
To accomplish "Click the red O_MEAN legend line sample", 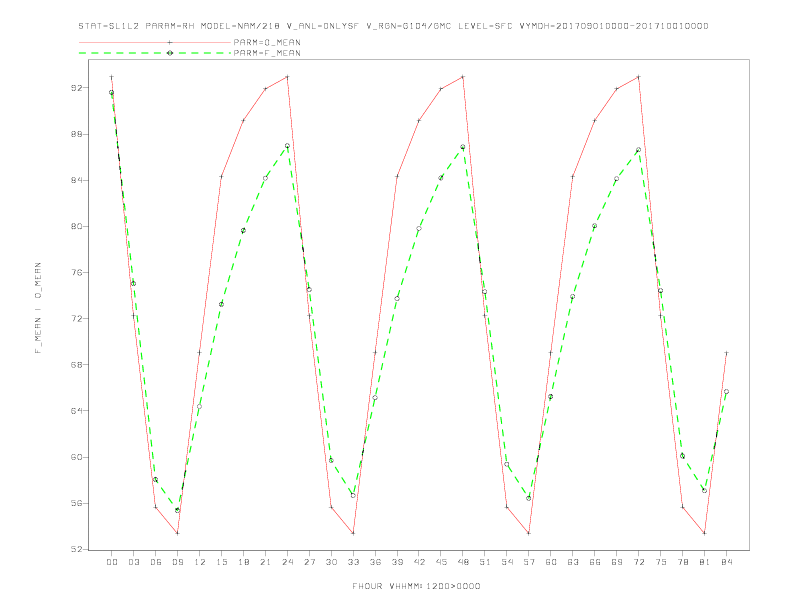I will [x=155, y=42].
